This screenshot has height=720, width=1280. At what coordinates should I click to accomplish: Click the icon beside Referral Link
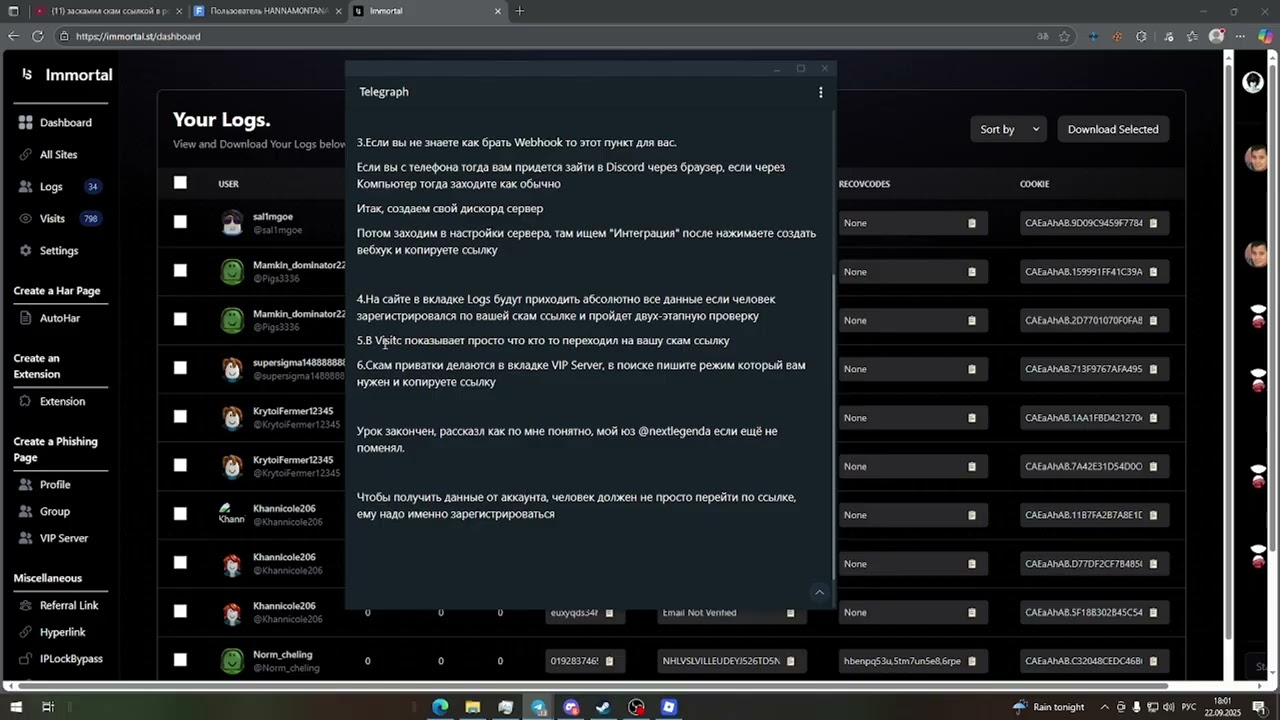pyautogui.click(x=26, y=605)
